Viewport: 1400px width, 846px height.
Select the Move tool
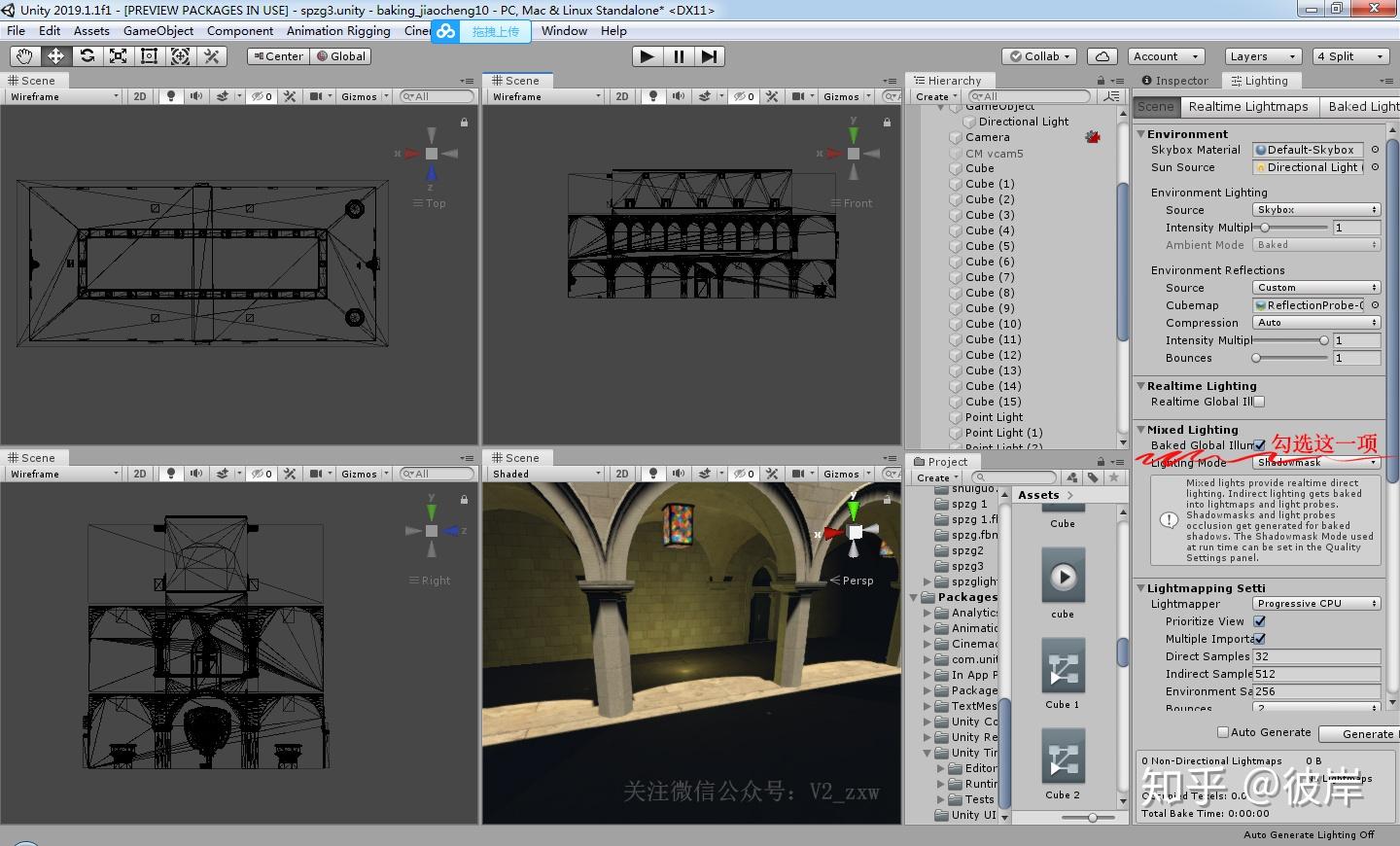coord(55,56)
